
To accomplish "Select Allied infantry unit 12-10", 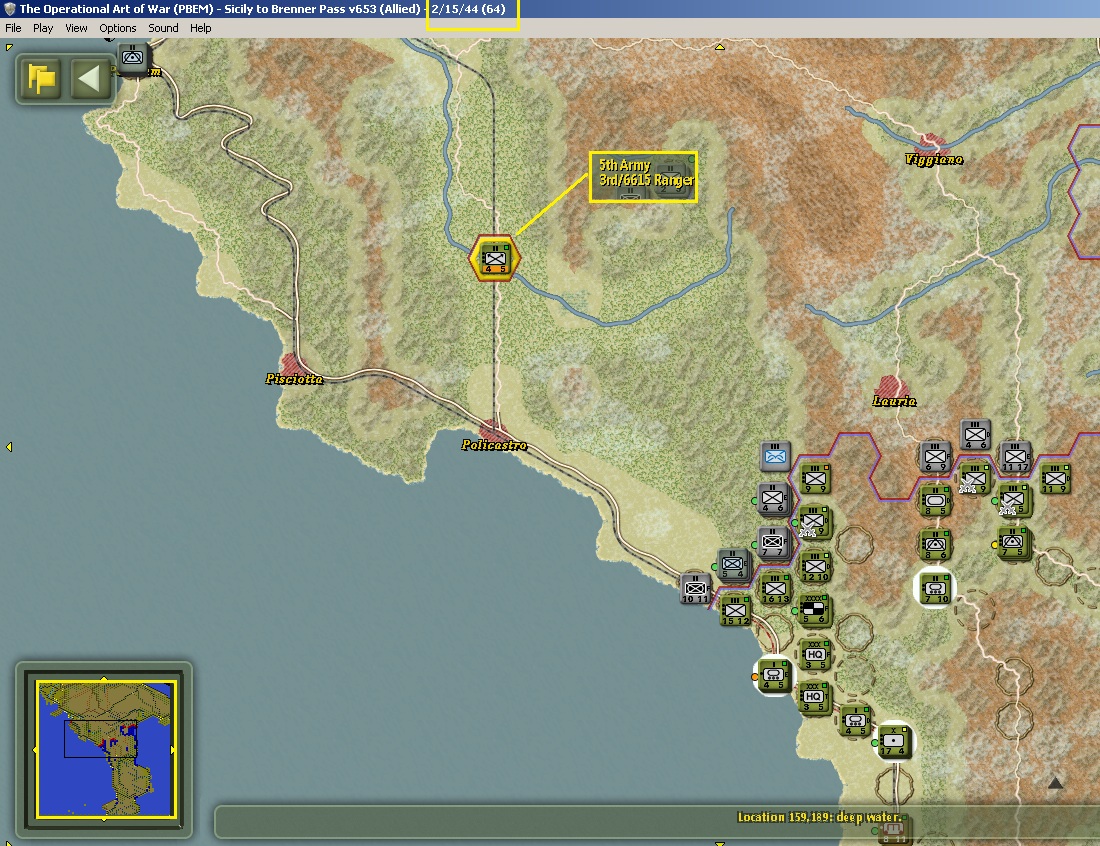I will coord(815,567).
